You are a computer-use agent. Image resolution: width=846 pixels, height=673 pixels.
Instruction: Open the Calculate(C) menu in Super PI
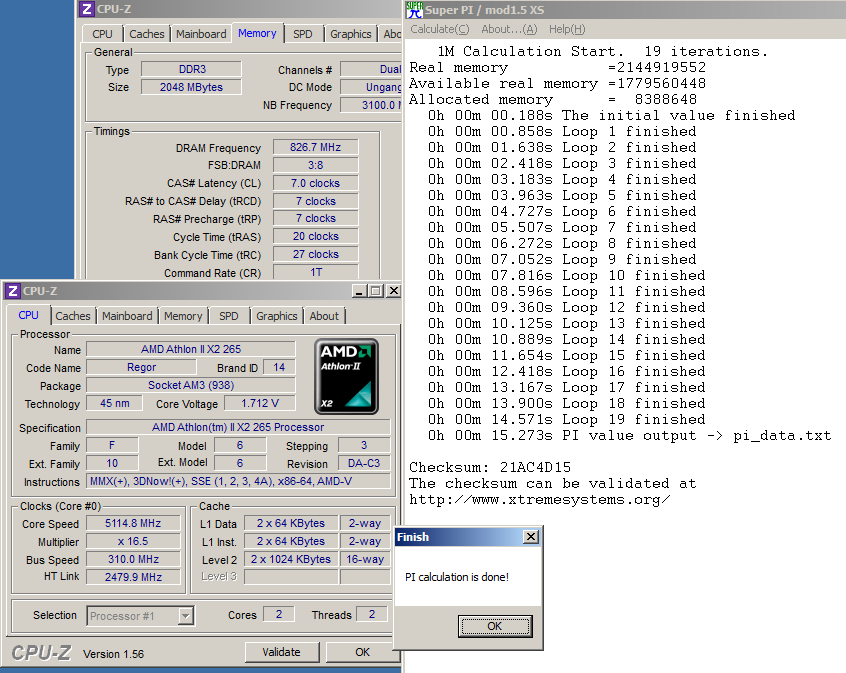coord(440,29)
